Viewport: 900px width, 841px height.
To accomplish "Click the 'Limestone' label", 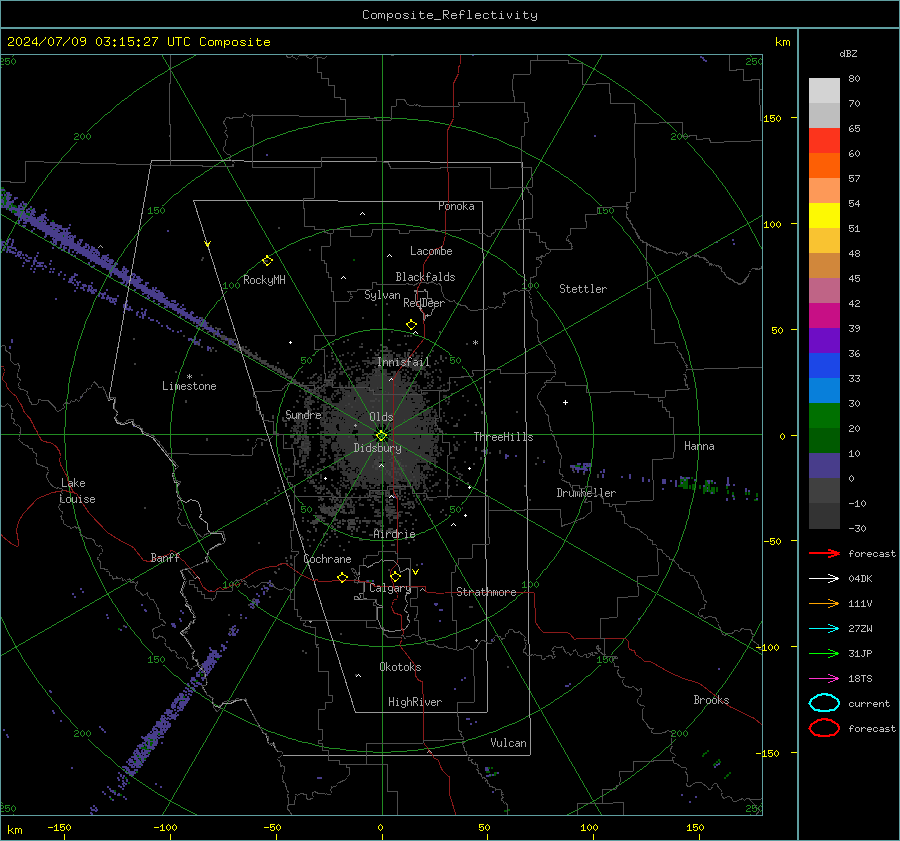I will click(x=189, y=386).
